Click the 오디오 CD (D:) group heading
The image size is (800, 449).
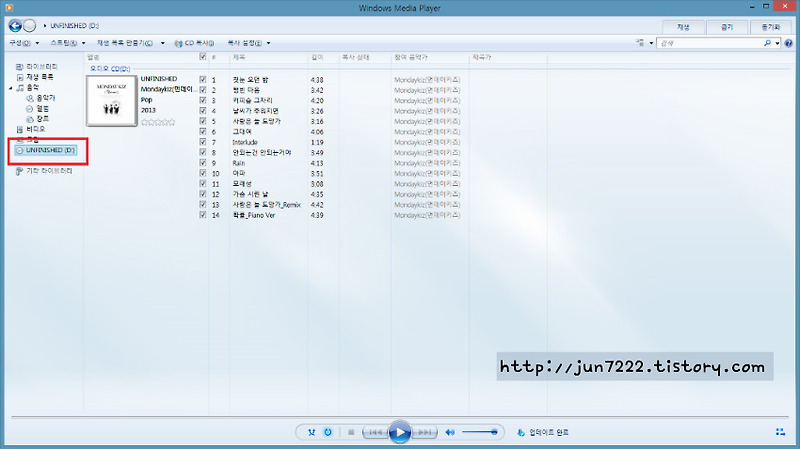pyautogui.click(x=110, y=68)
